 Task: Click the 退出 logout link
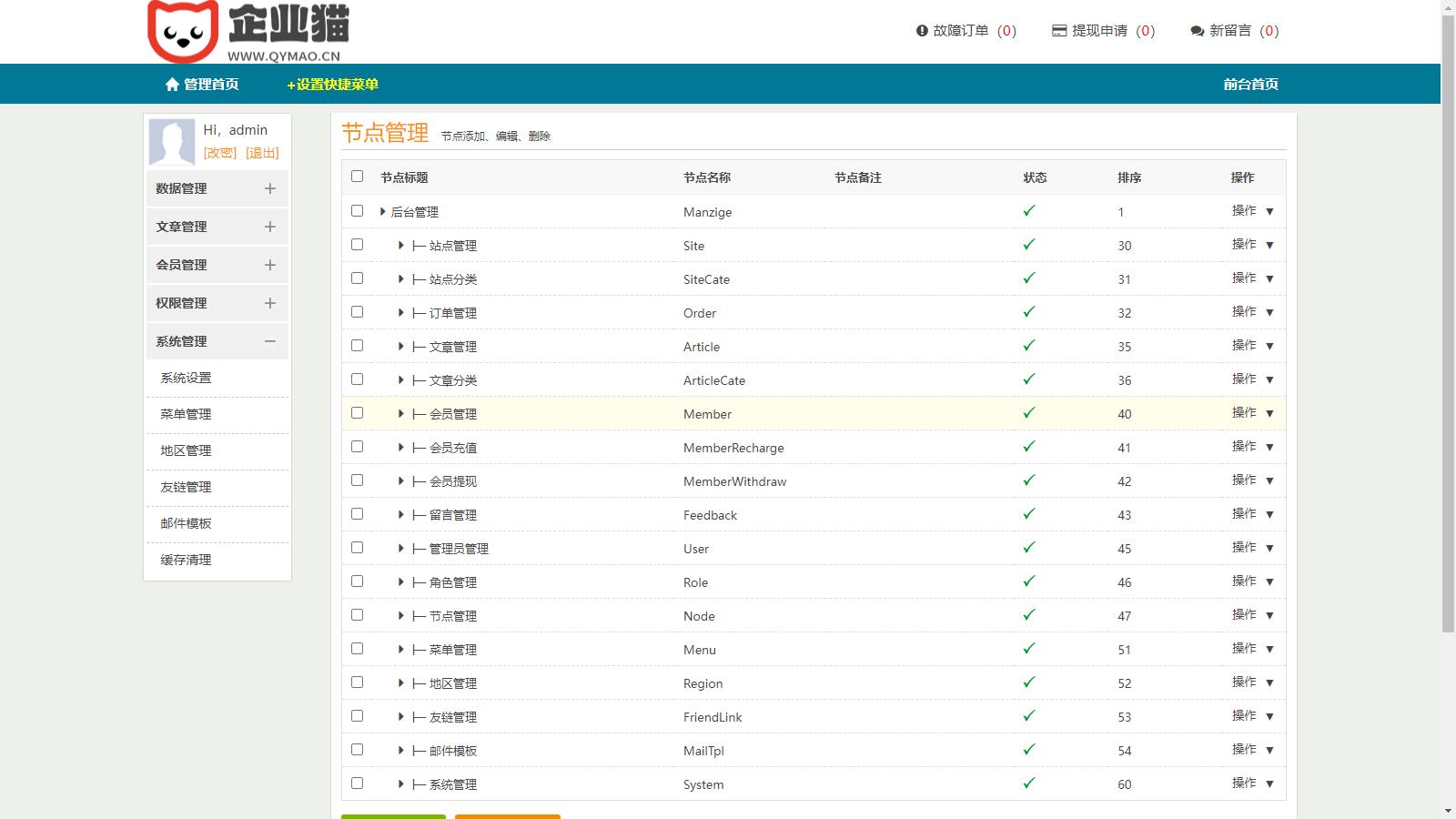click(262, 153)
